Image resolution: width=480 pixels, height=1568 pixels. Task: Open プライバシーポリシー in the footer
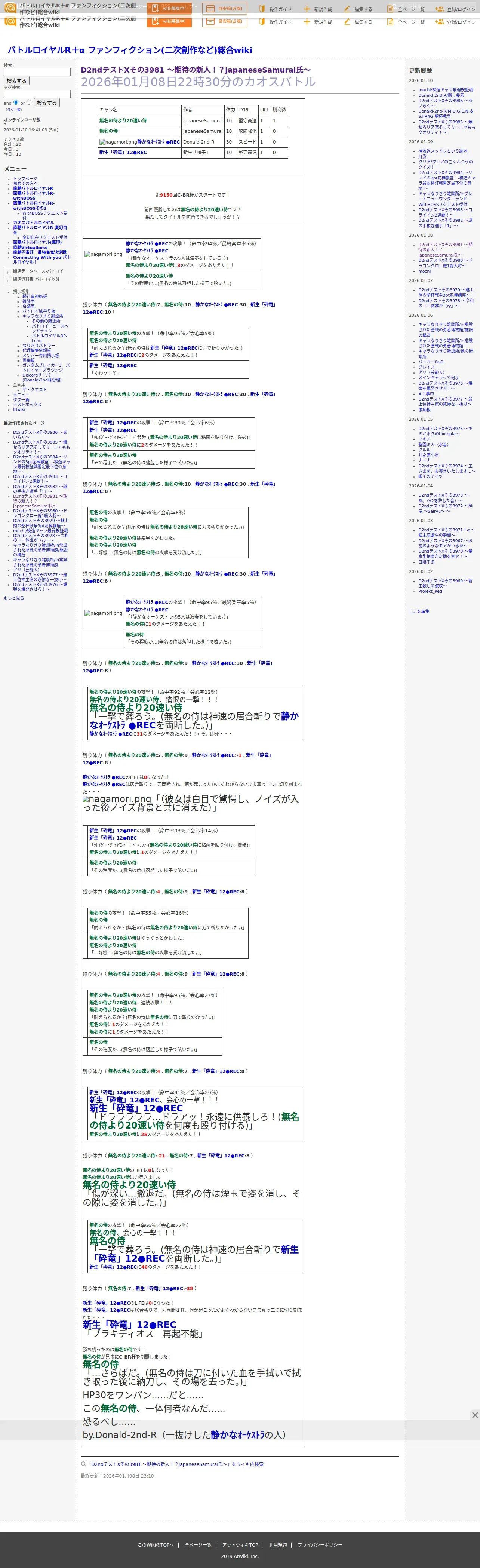tap(319, 1545)
